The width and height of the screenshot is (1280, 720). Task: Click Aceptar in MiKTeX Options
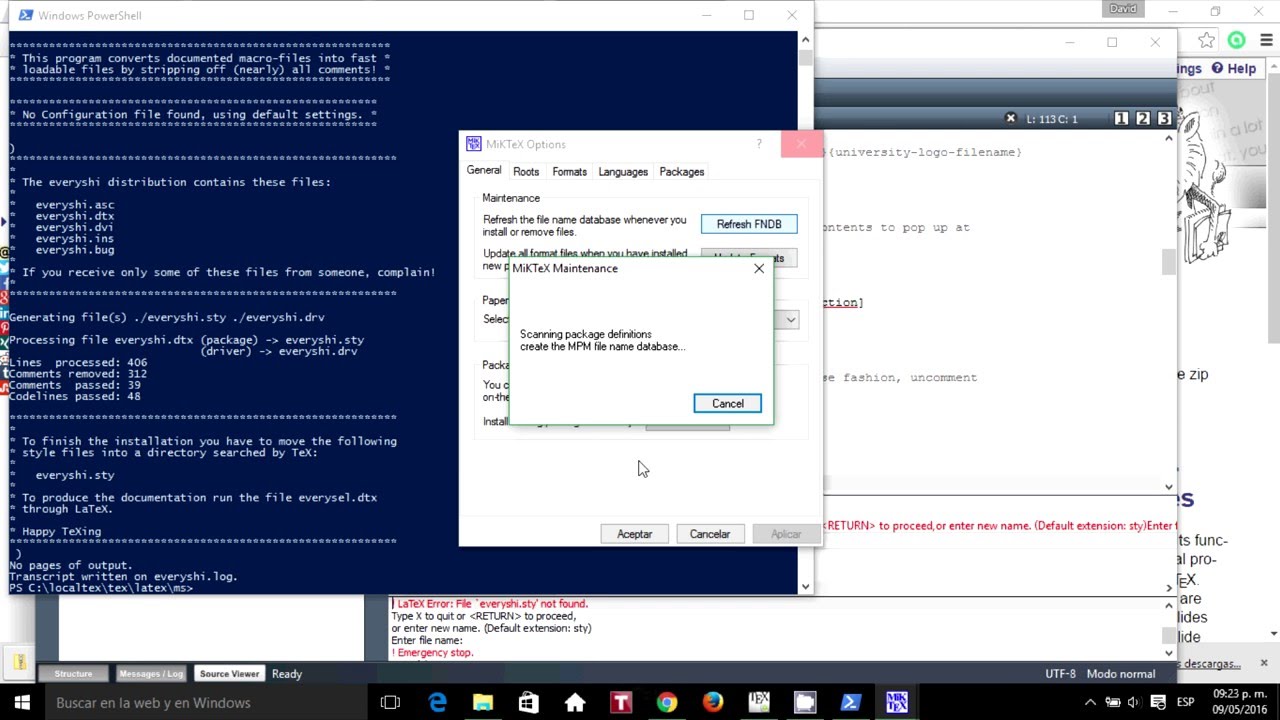[634, 534]
